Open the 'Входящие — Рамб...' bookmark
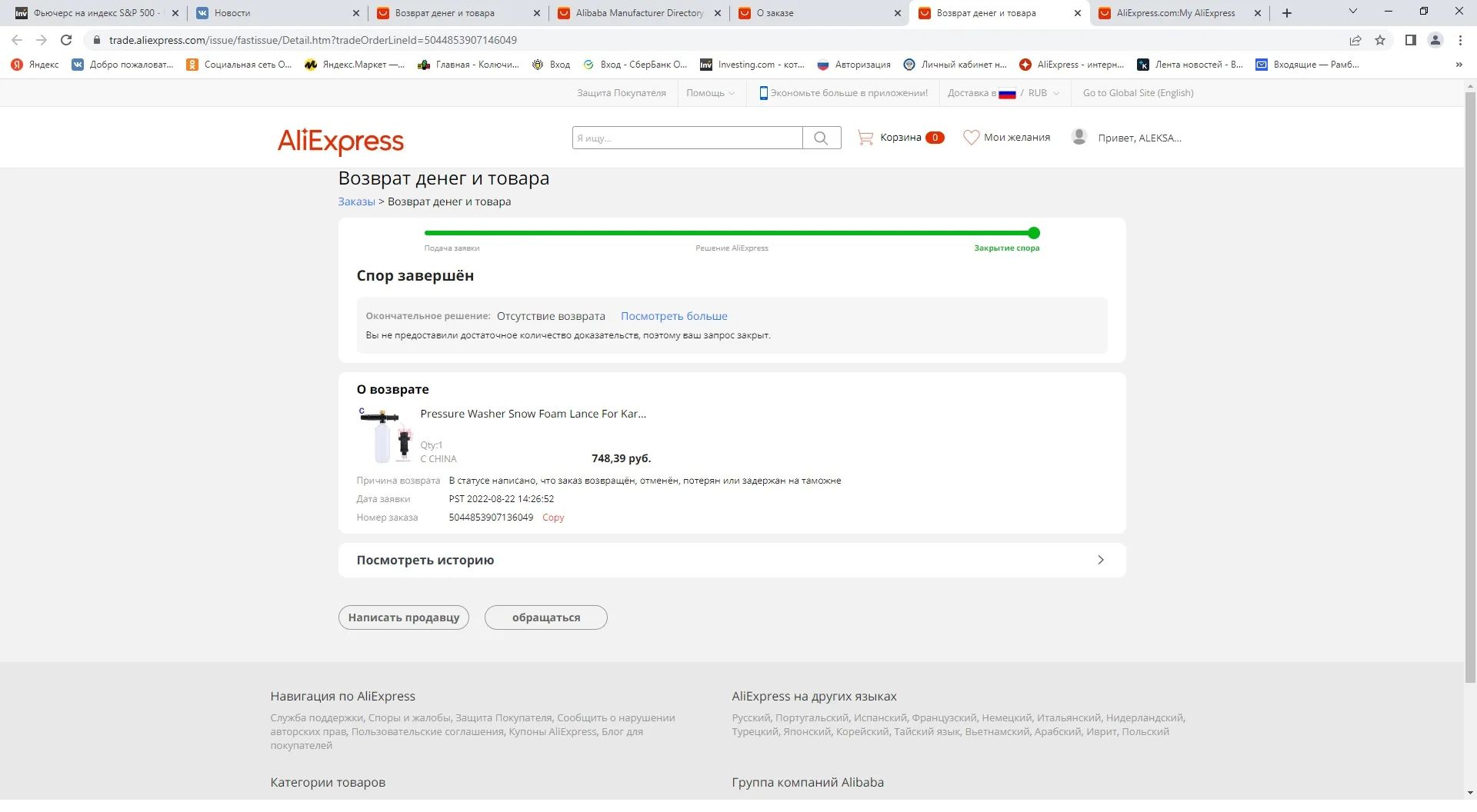 [1308, 65]
